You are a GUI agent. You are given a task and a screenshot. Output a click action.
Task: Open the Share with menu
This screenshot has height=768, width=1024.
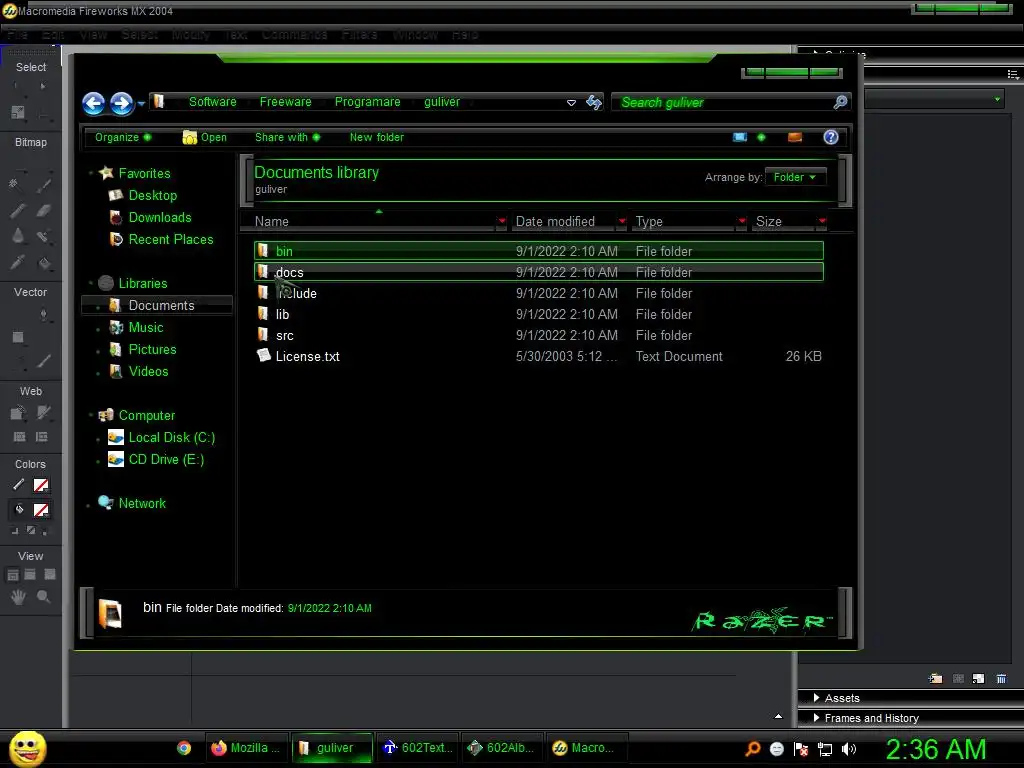[x=287, y=137]
